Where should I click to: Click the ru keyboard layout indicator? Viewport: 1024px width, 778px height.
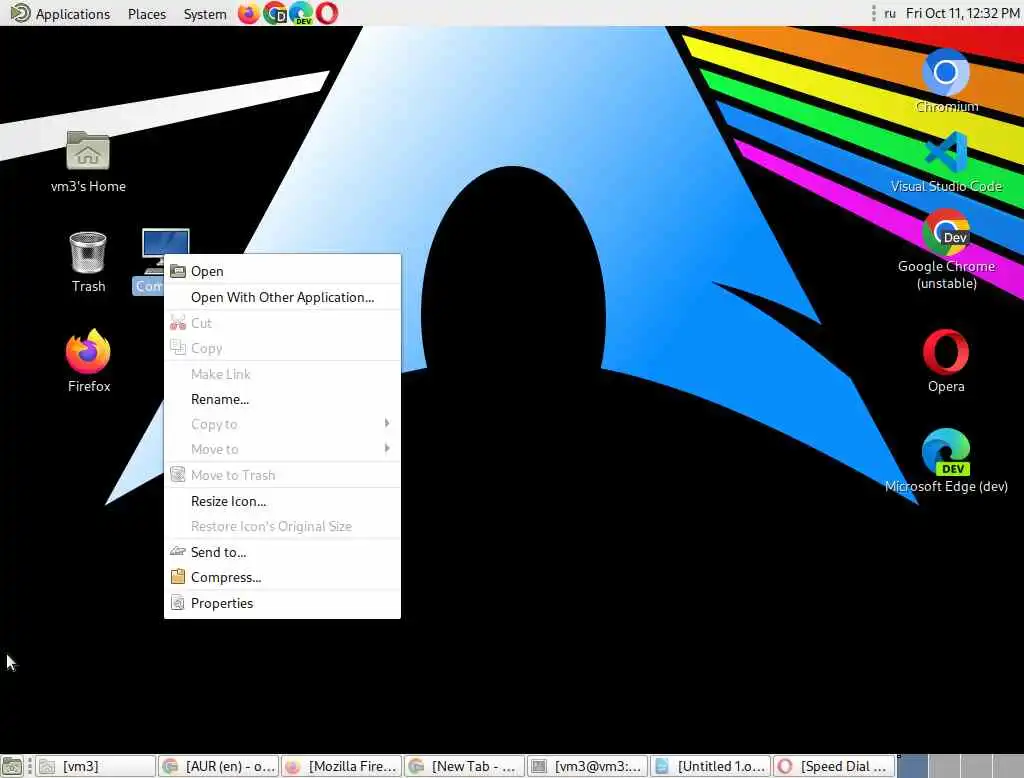coord(889,13)
